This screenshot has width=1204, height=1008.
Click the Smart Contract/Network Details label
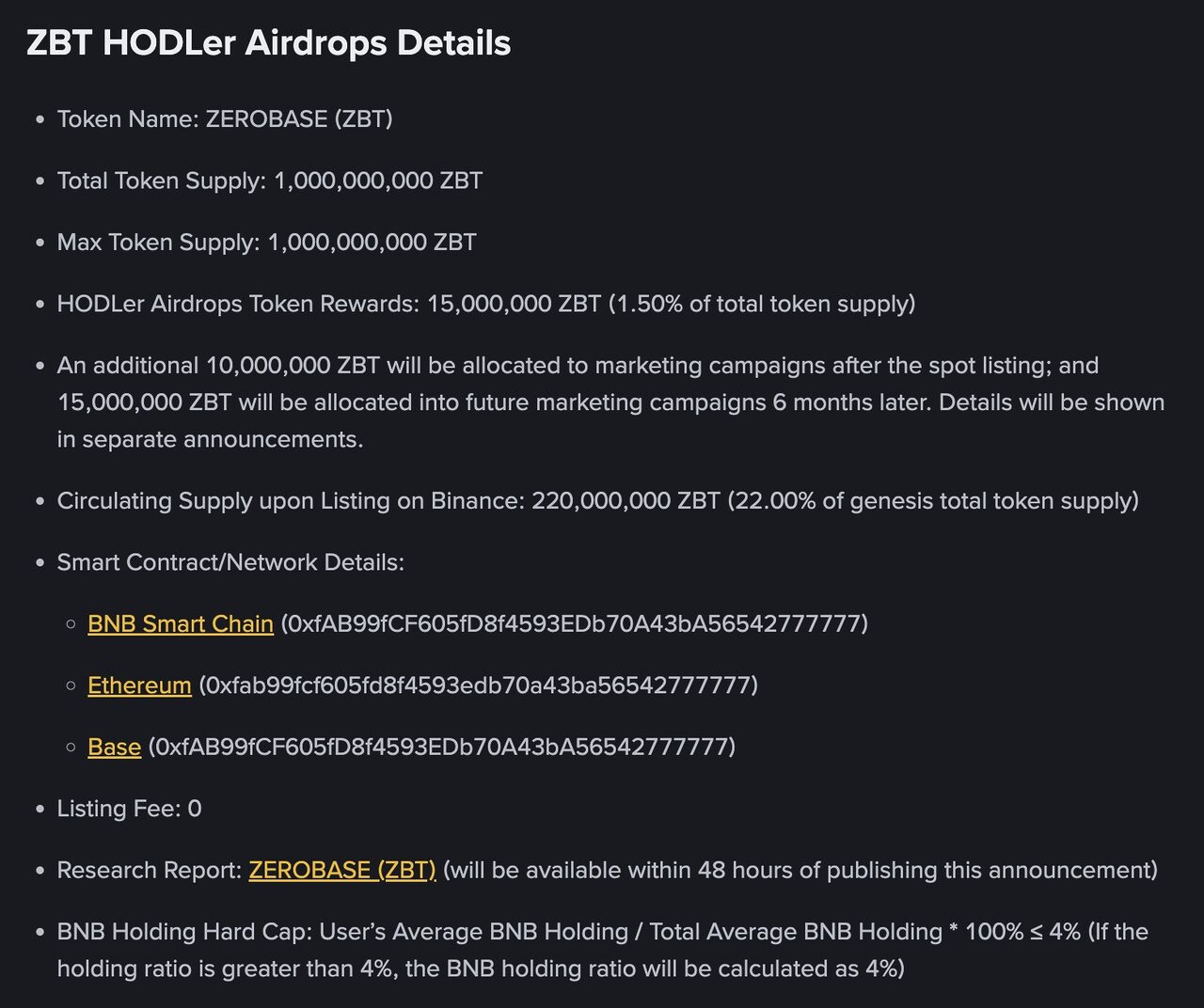230,562
